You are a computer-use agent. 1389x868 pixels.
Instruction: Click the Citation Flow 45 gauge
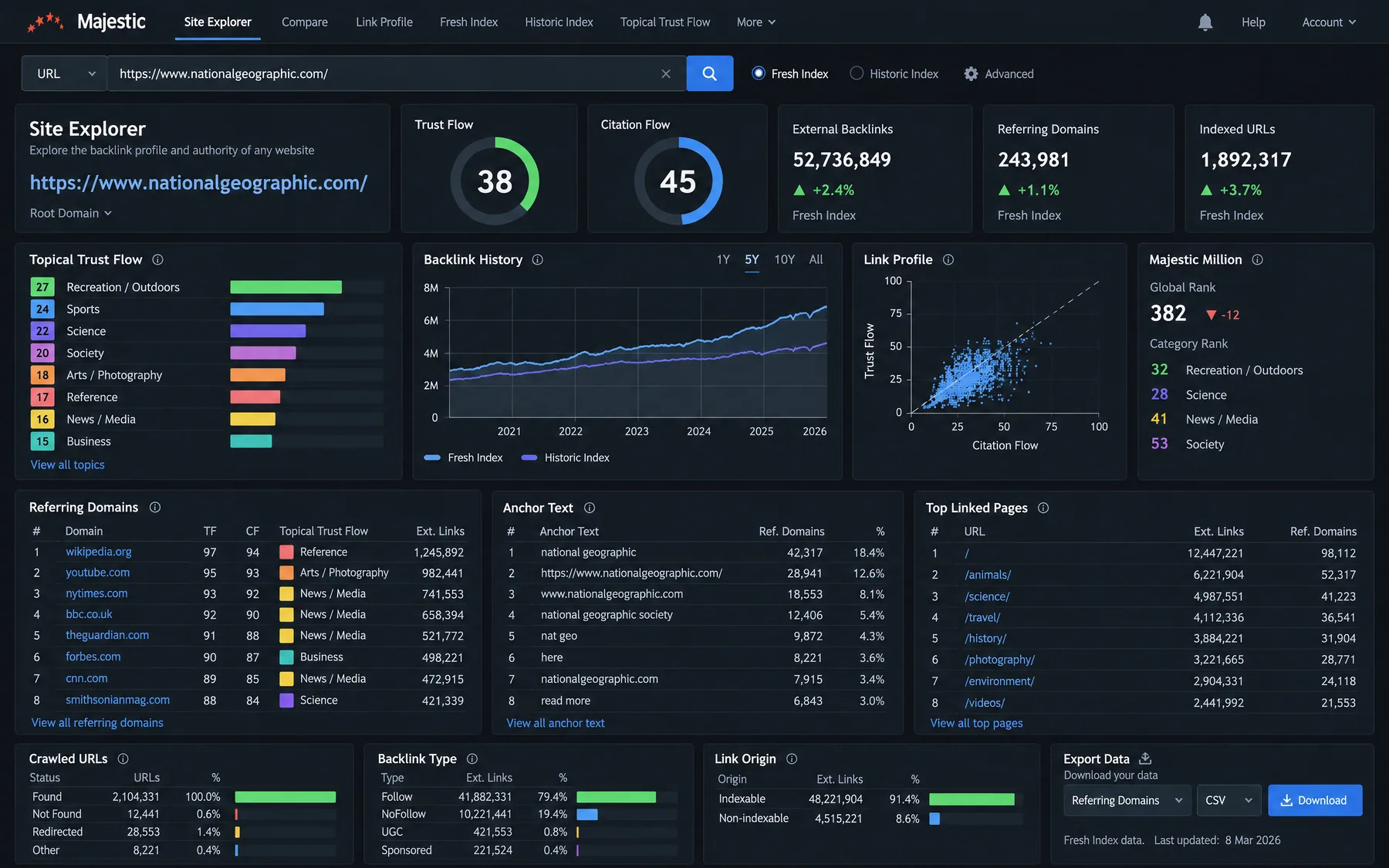click(x=678, y=181)
